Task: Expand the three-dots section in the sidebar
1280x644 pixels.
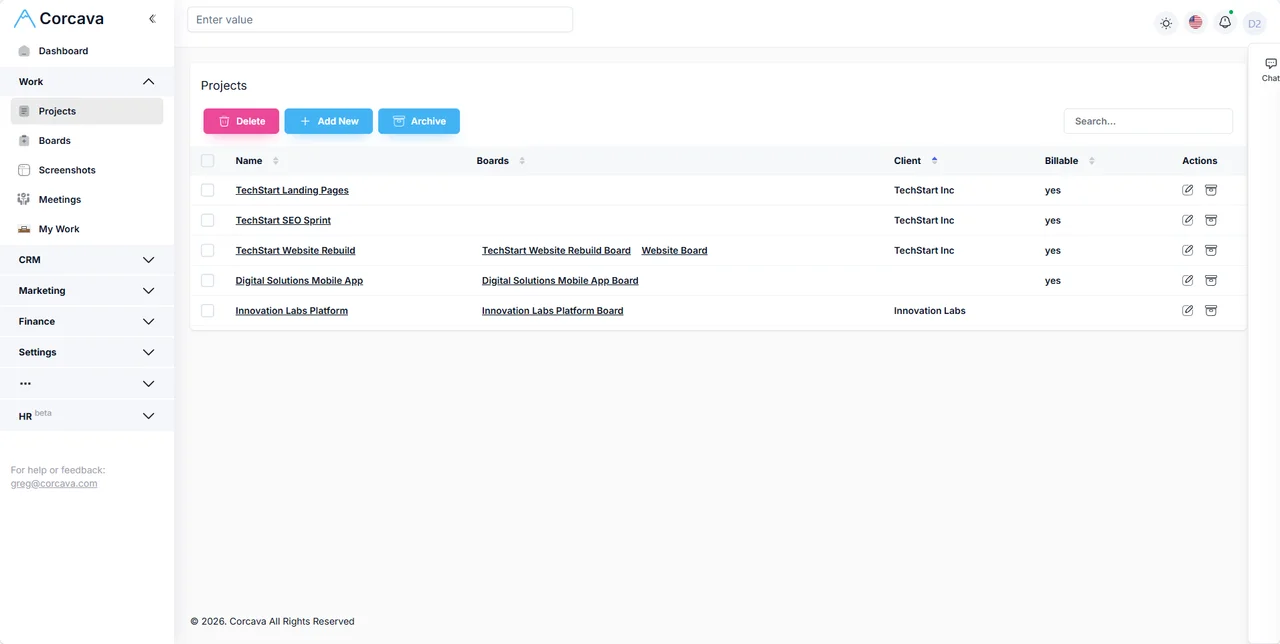Action: pos(87,384)
